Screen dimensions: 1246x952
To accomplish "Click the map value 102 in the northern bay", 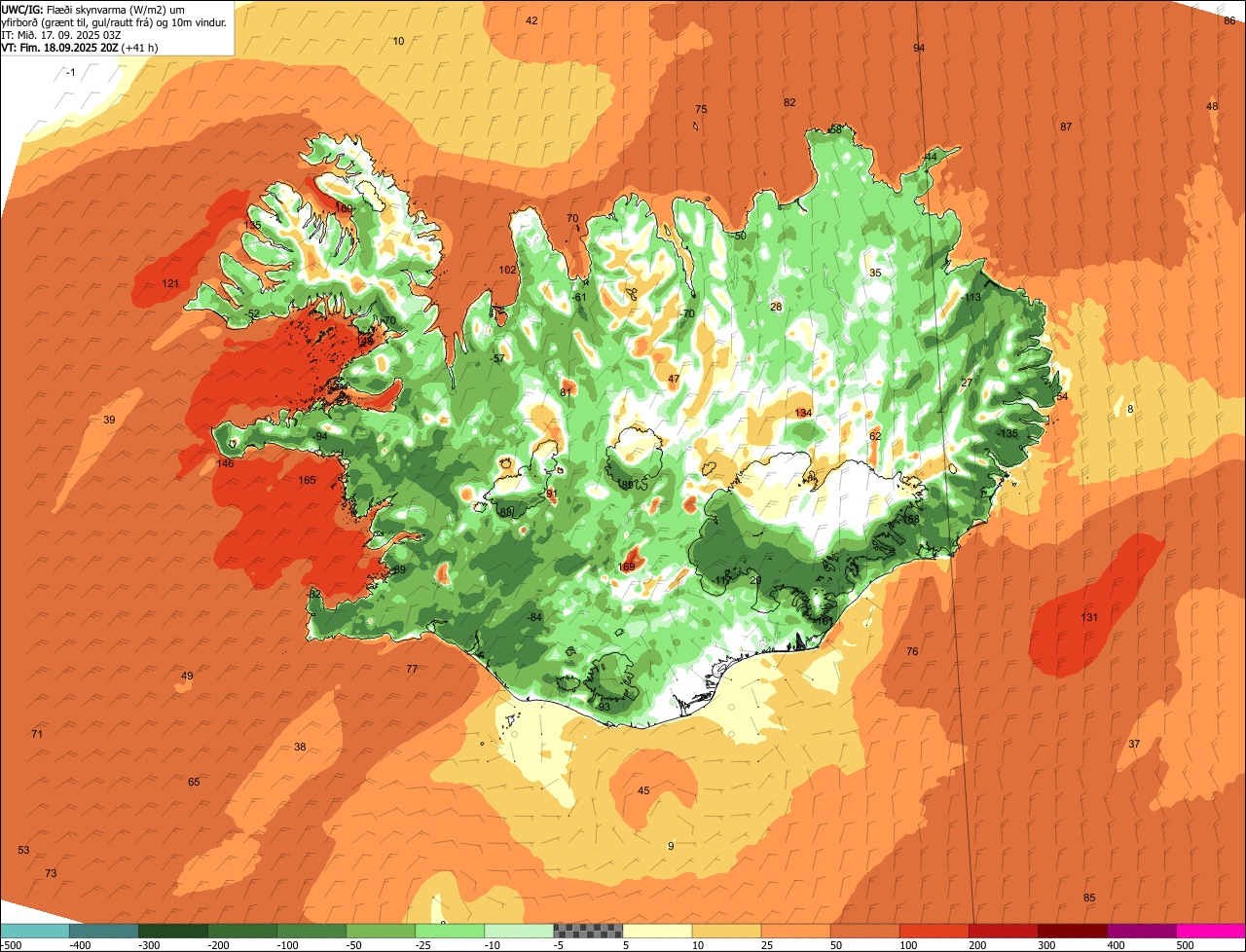I will pos(507,271).
